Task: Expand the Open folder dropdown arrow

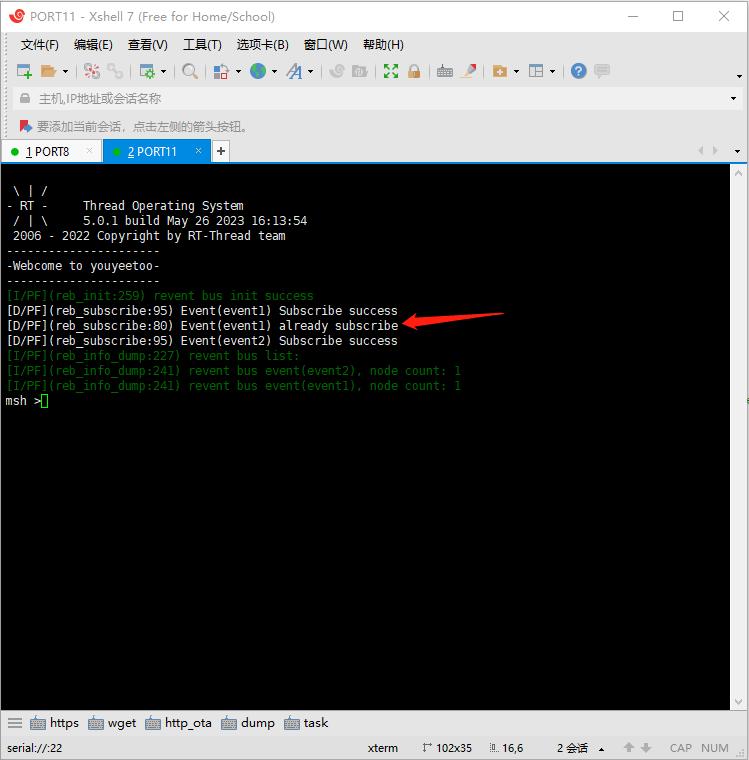Action: (x=65, y=72)
